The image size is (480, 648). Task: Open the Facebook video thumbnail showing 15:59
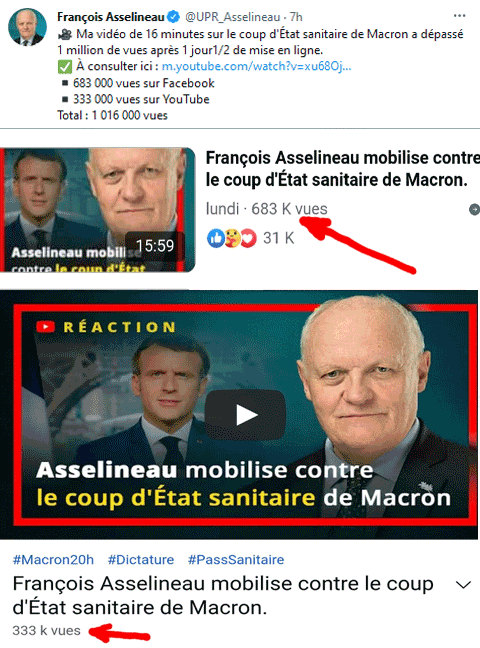[98, 210]
